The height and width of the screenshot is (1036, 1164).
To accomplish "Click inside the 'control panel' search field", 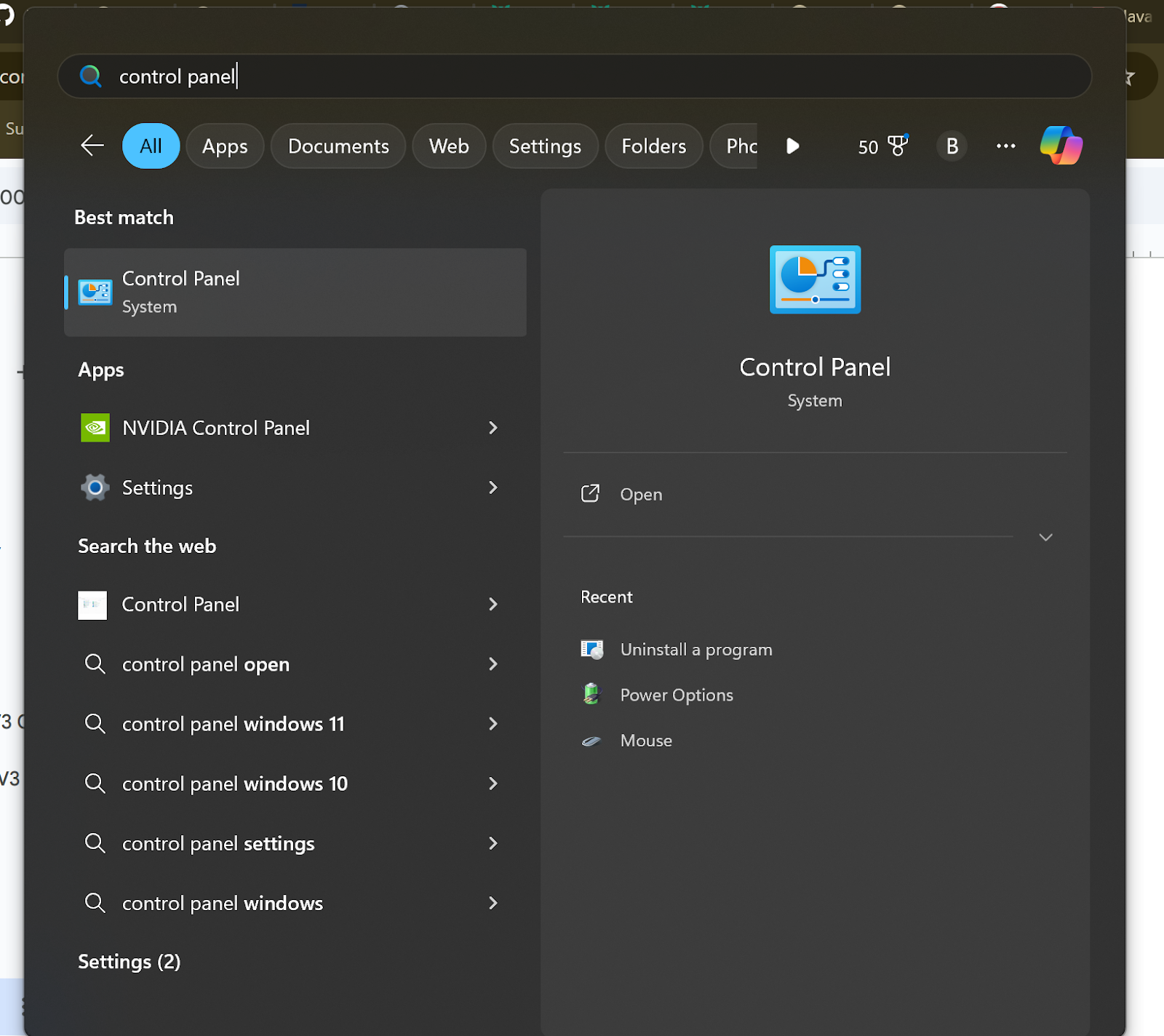I will (x=575, y=76).
